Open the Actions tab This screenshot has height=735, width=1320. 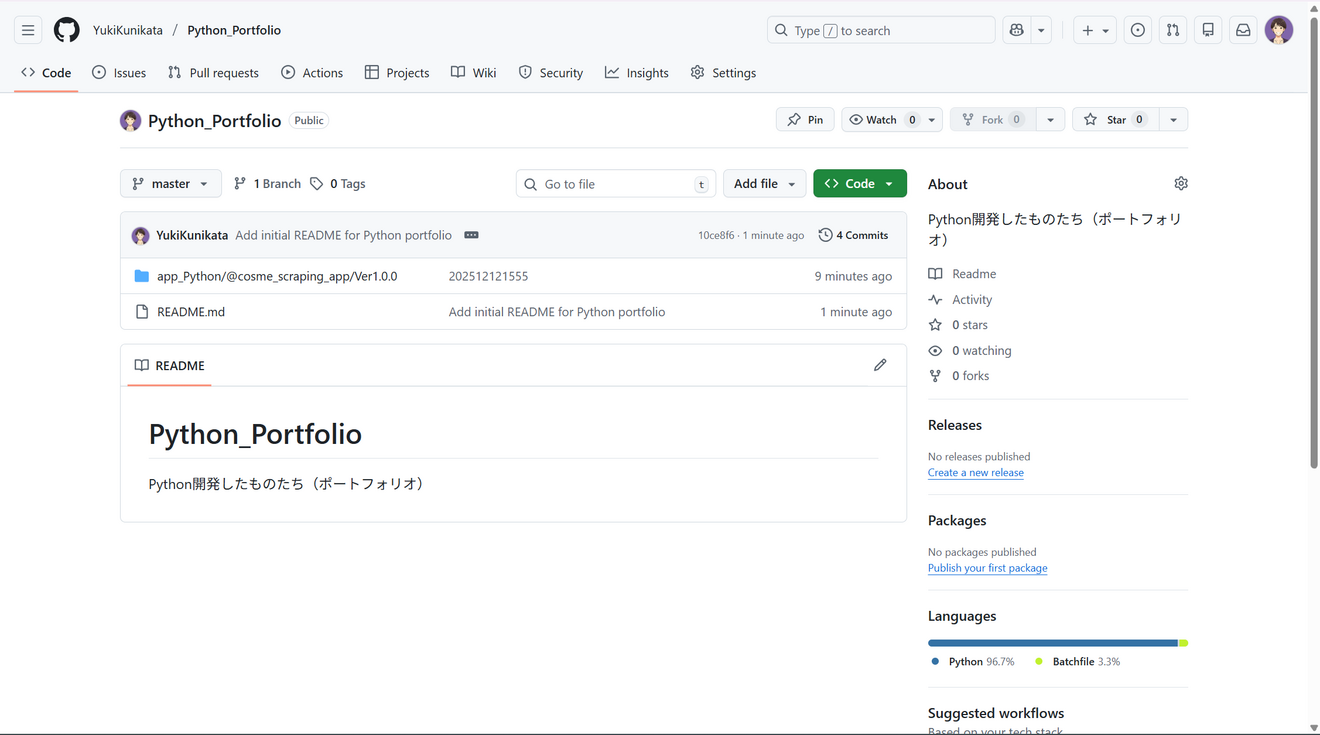[312, 73]
